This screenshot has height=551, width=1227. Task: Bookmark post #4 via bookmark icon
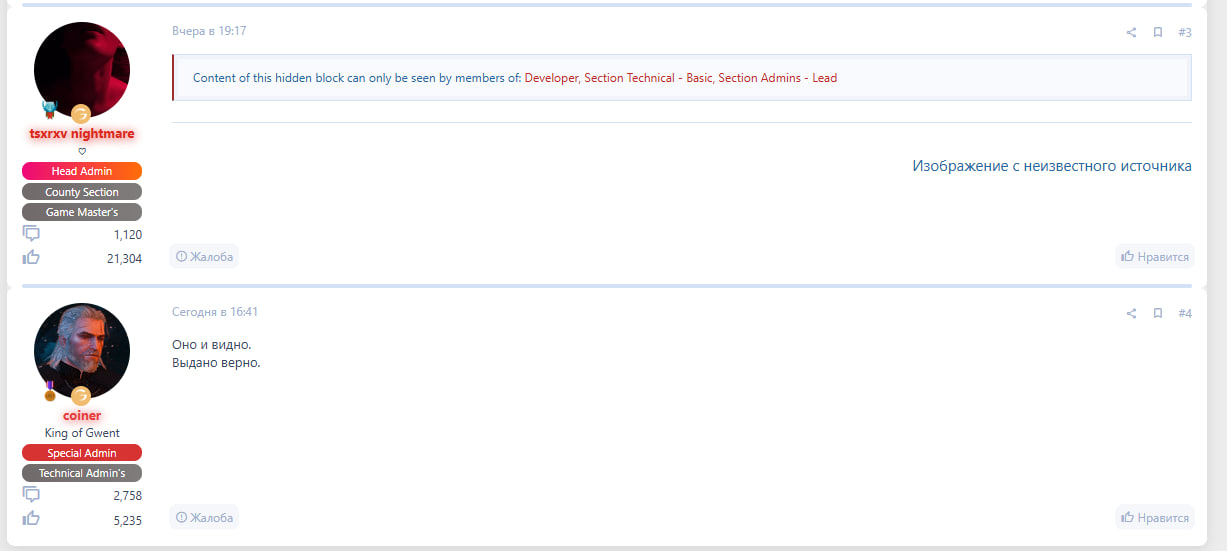1158,313
